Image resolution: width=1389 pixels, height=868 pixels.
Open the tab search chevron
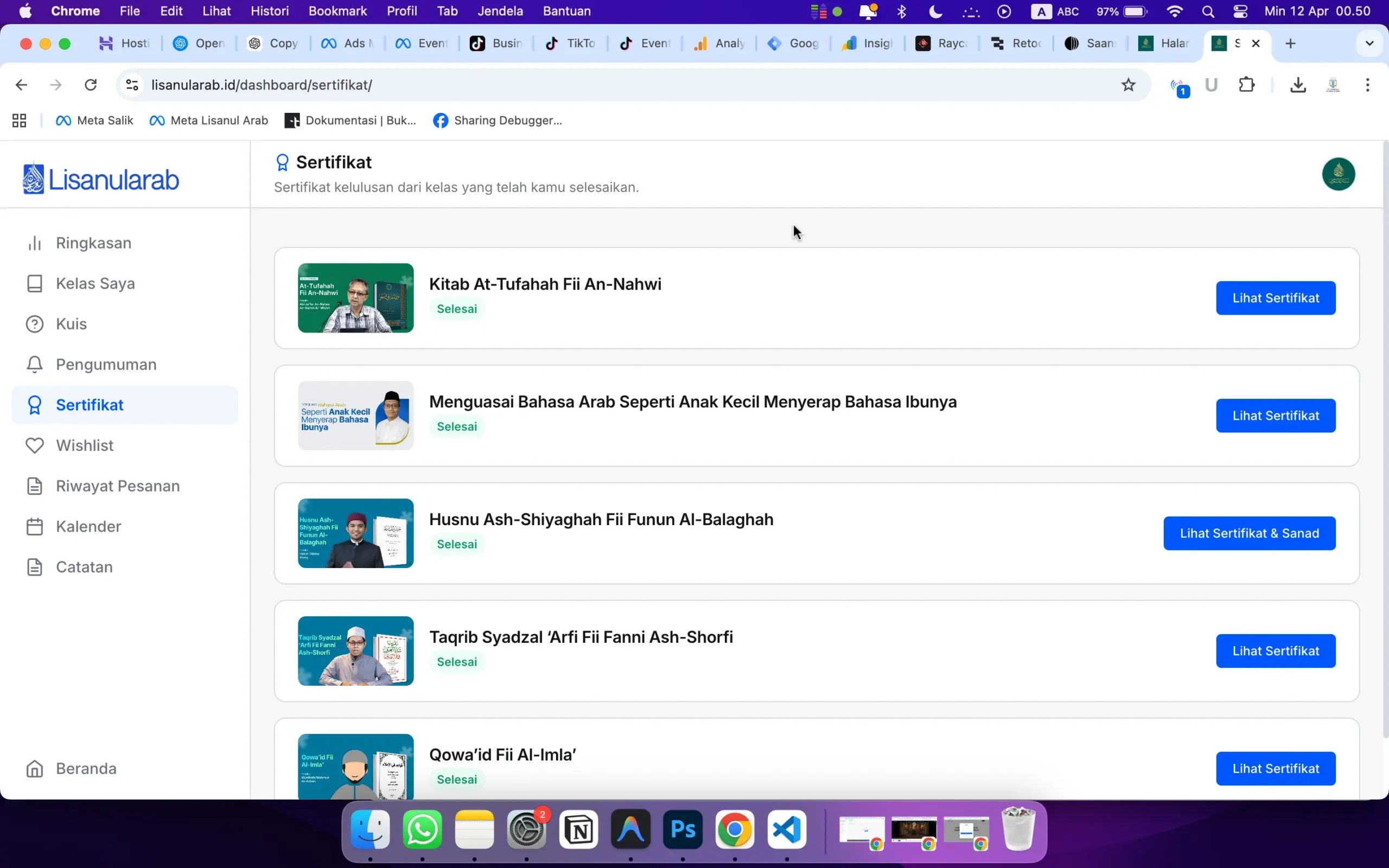(x=1369, y=43)
